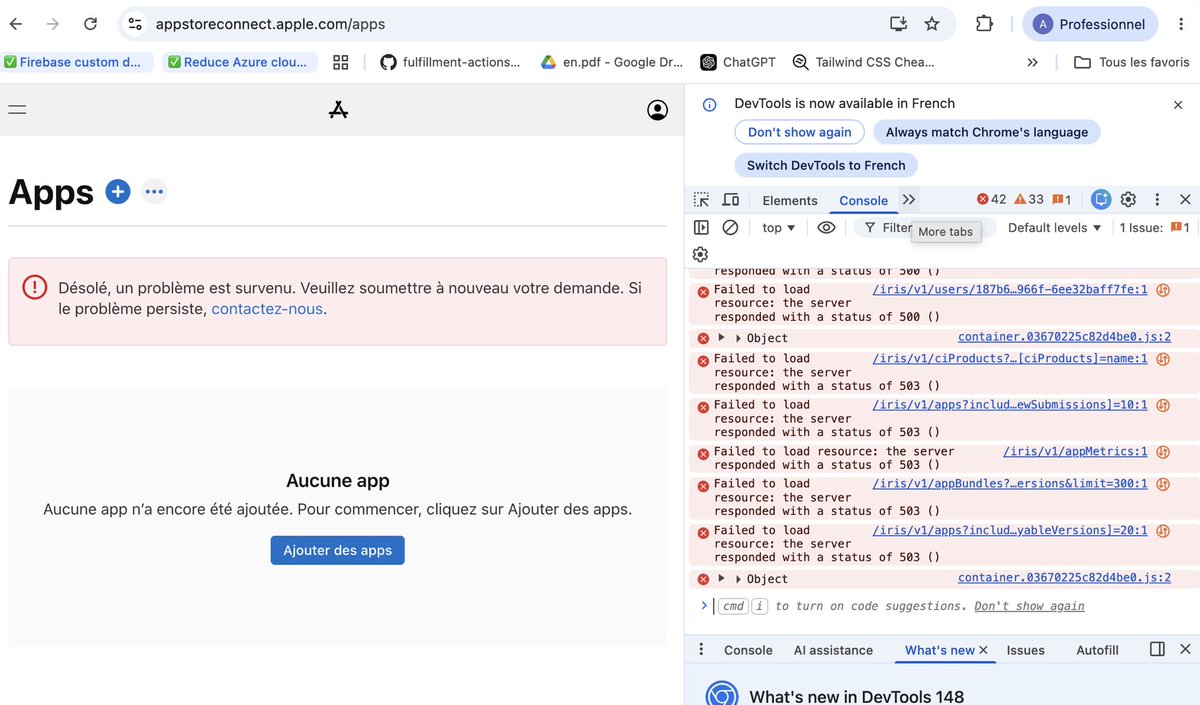Screen dimensions: 1200x705
Task: Open the Reduce Azure clou... bookmark
Action: [241, 62]
